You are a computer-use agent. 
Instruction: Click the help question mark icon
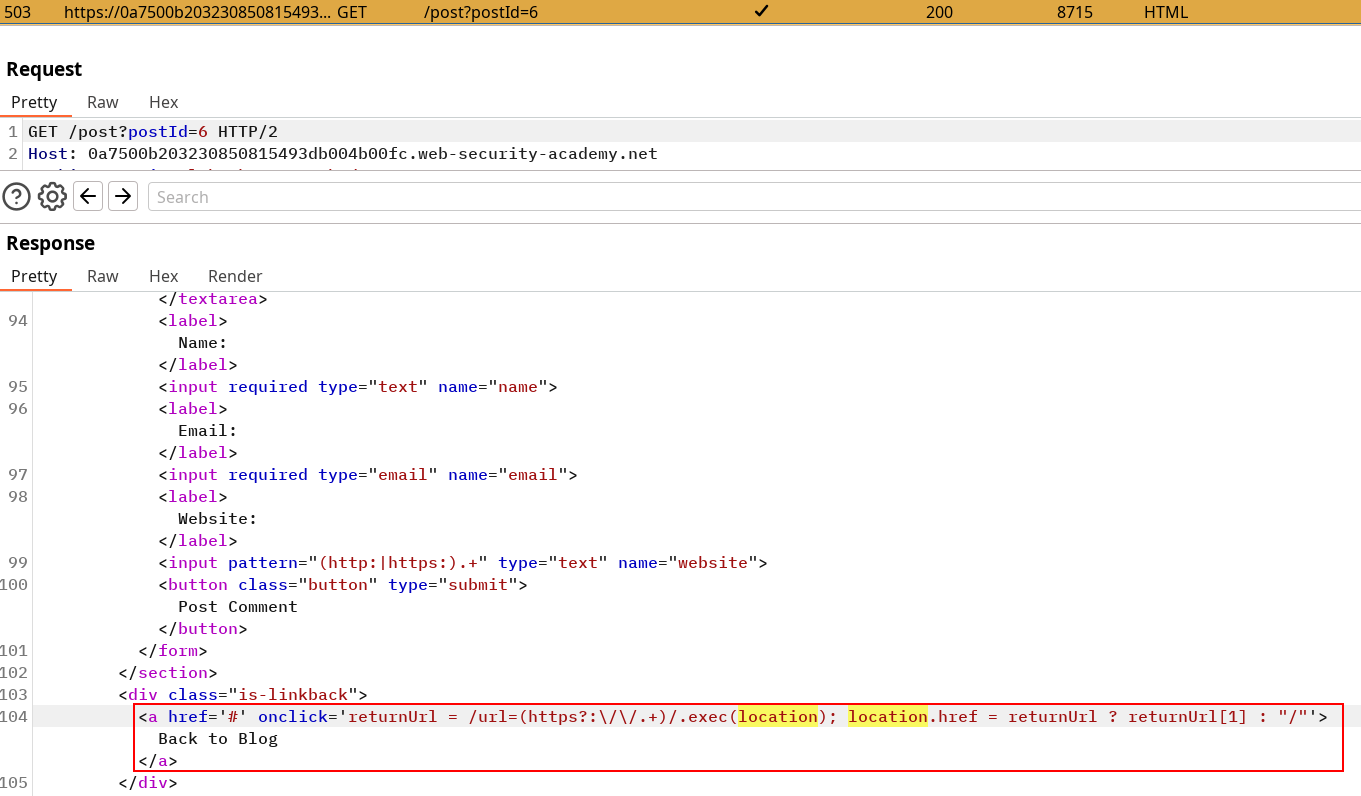tap(17, 197)
